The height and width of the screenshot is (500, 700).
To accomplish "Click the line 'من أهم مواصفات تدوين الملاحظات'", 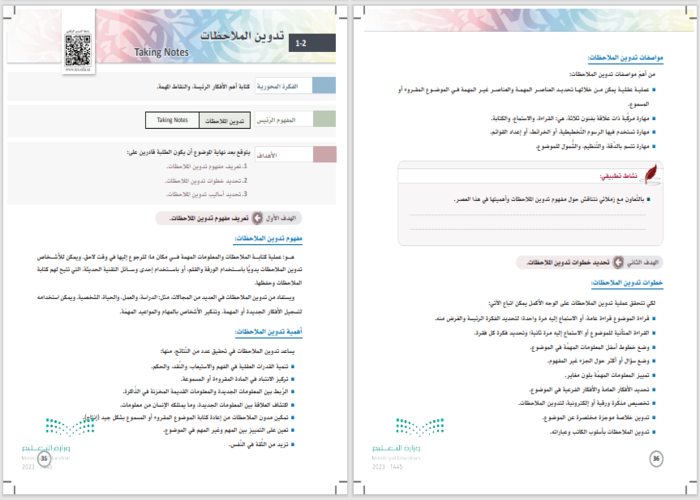I will pyautogui.click(x=612, y=74).
